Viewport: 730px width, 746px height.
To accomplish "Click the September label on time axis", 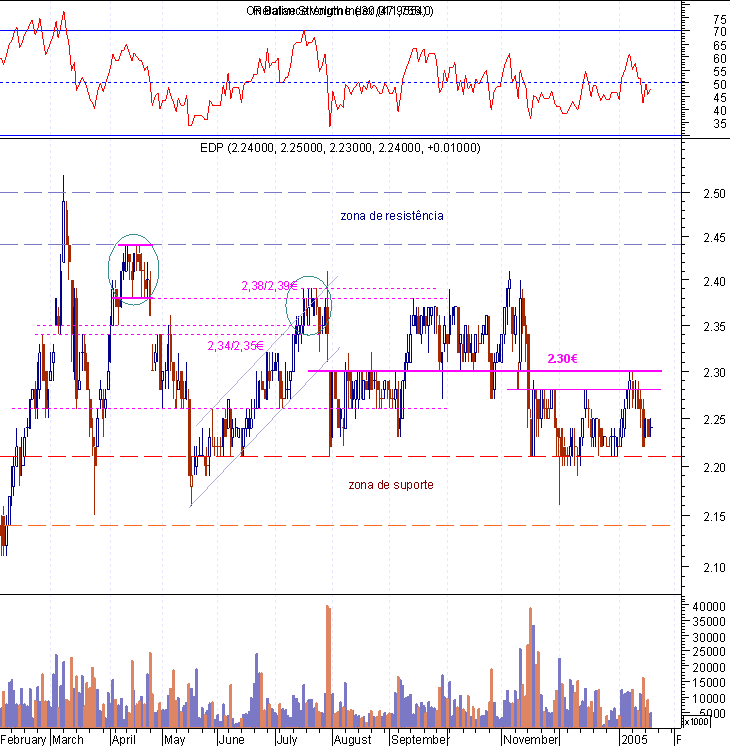I will 419,739.
